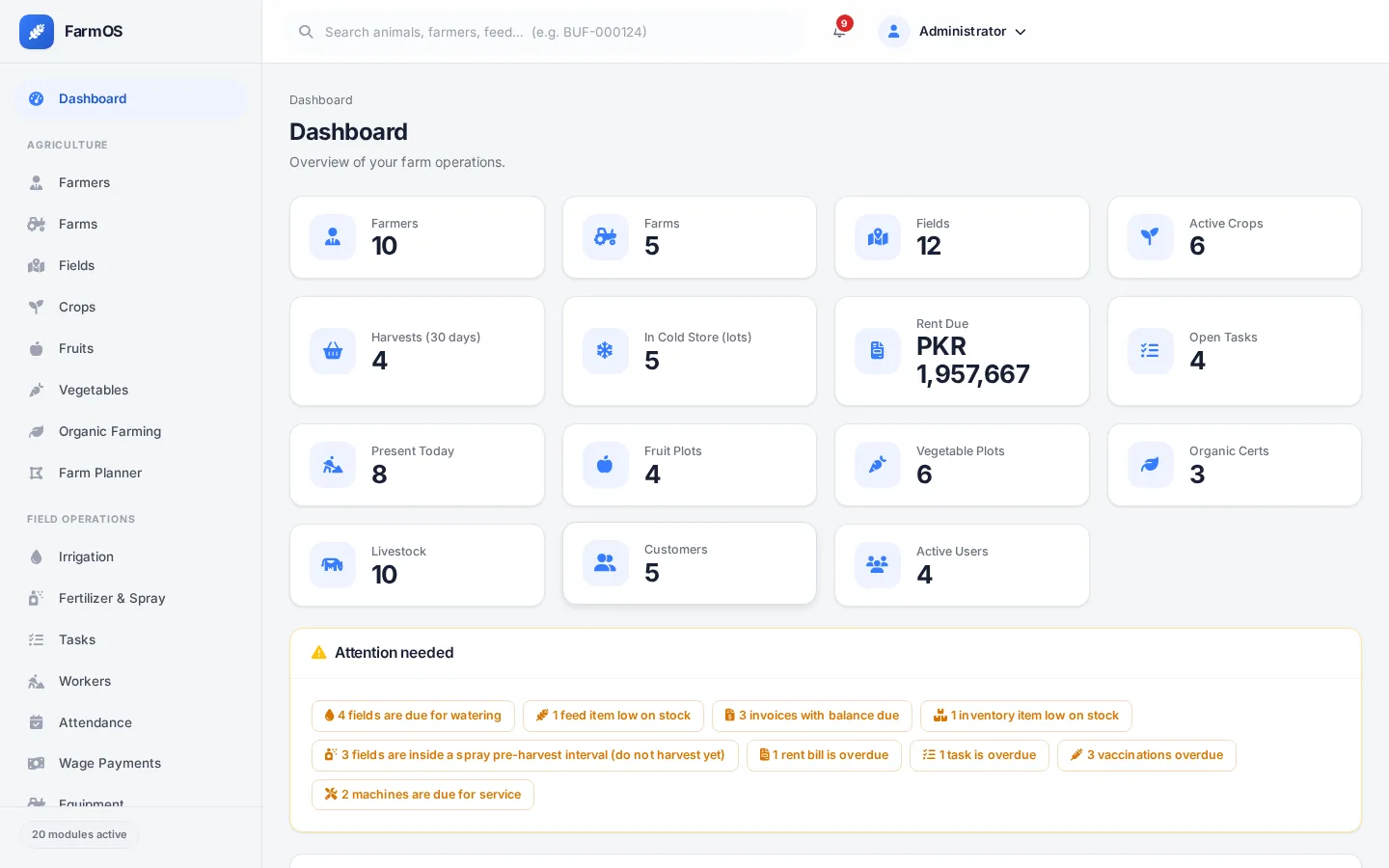Image resolution: width=1389 pixels, height=868 pixels.
Task: Click the Active Users group icon
Action: tap(878, 565)
